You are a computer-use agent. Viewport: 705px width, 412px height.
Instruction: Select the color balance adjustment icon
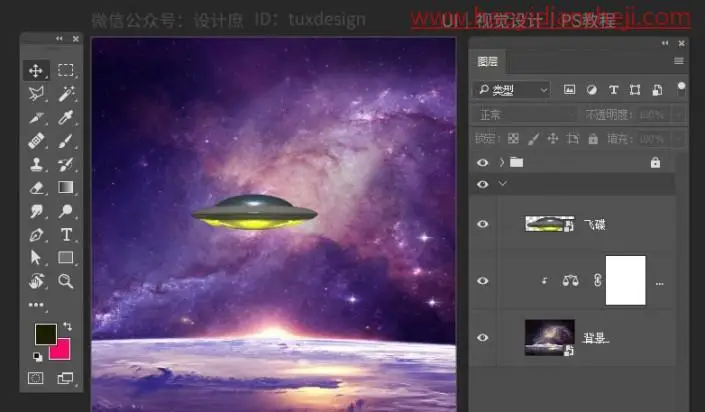(571, 281)
